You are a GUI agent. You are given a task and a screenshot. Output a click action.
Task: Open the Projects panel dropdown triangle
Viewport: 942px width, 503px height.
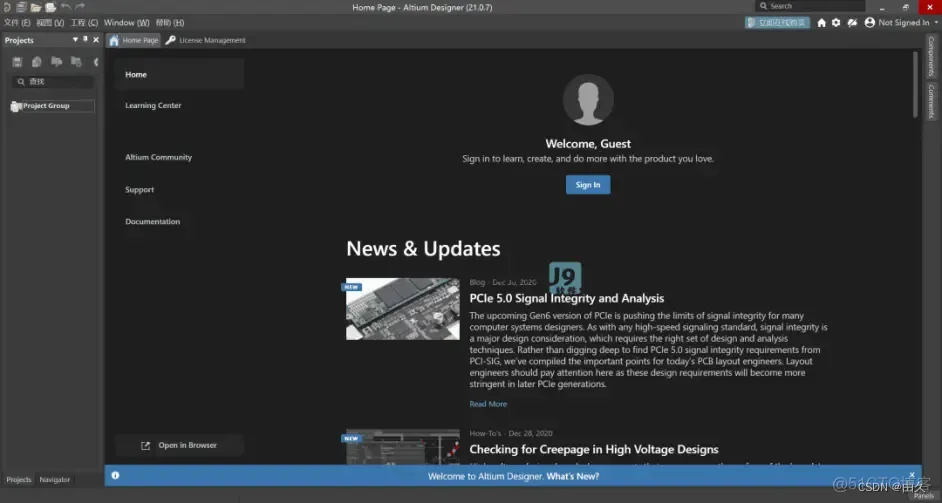click(75, 40)
